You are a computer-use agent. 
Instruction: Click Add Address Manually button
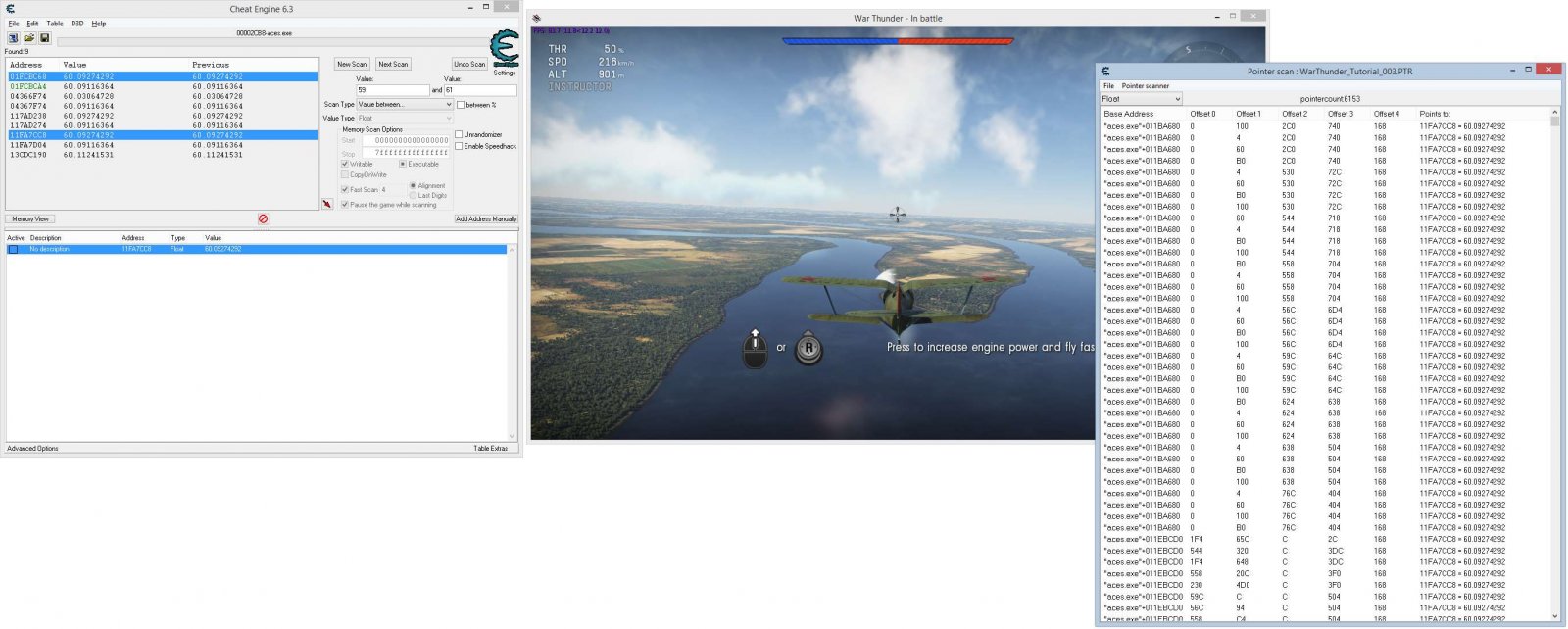[486, 219]
